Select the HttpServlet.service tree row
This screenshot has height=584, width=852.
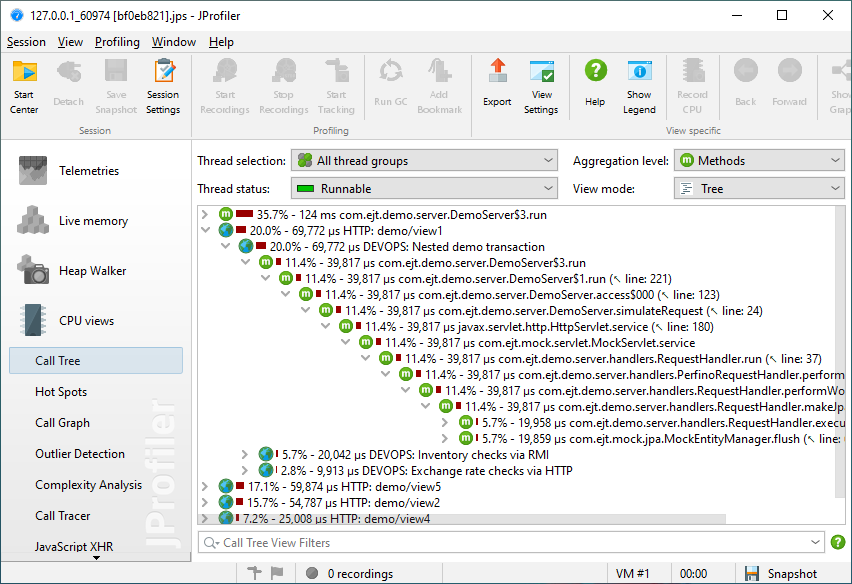(x=526, y=326)
